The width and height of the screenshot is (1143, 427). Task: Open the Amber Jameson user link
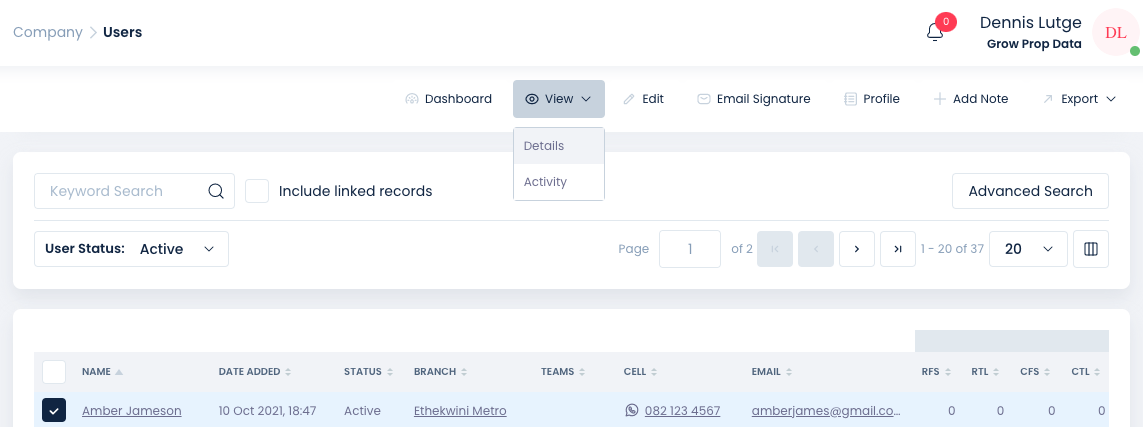[132, 410]
